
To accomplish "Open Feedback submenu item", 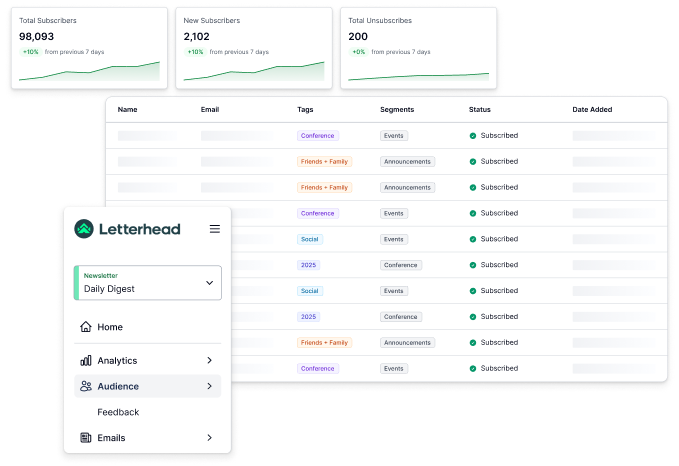I will pos(118,412).
